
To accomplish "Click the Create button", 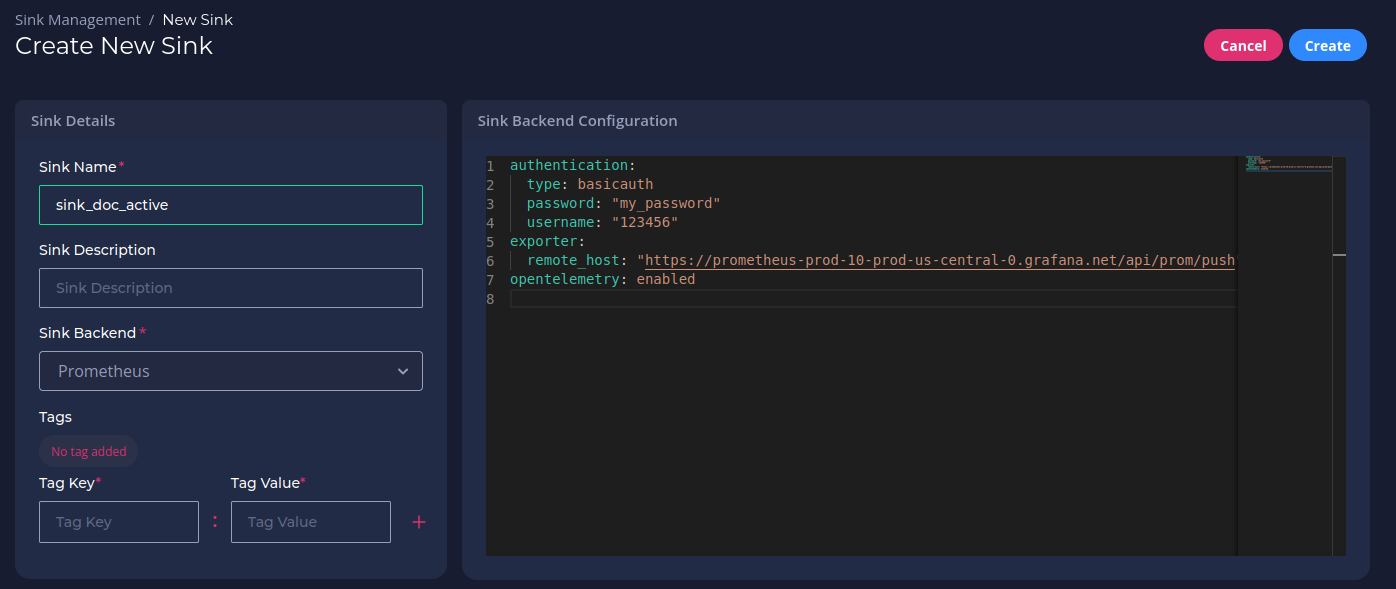I will (1328, 45).
